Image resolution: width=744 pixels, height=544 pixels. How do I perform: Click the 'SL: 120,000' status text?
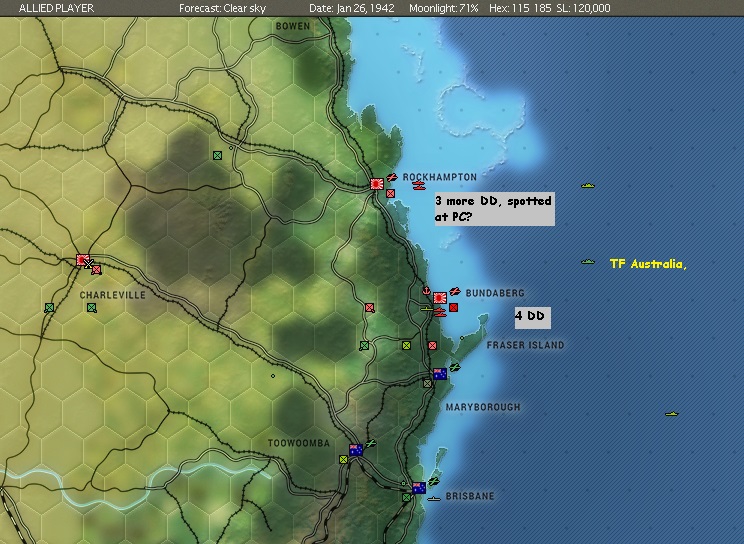pos(583,8)
